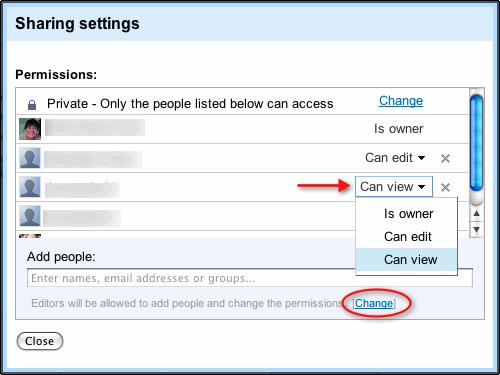This screenshot has height=375, width=500.
Task: Click the second person's avatar silhouette
Action: pyautogui.click(x=30, y=158)
